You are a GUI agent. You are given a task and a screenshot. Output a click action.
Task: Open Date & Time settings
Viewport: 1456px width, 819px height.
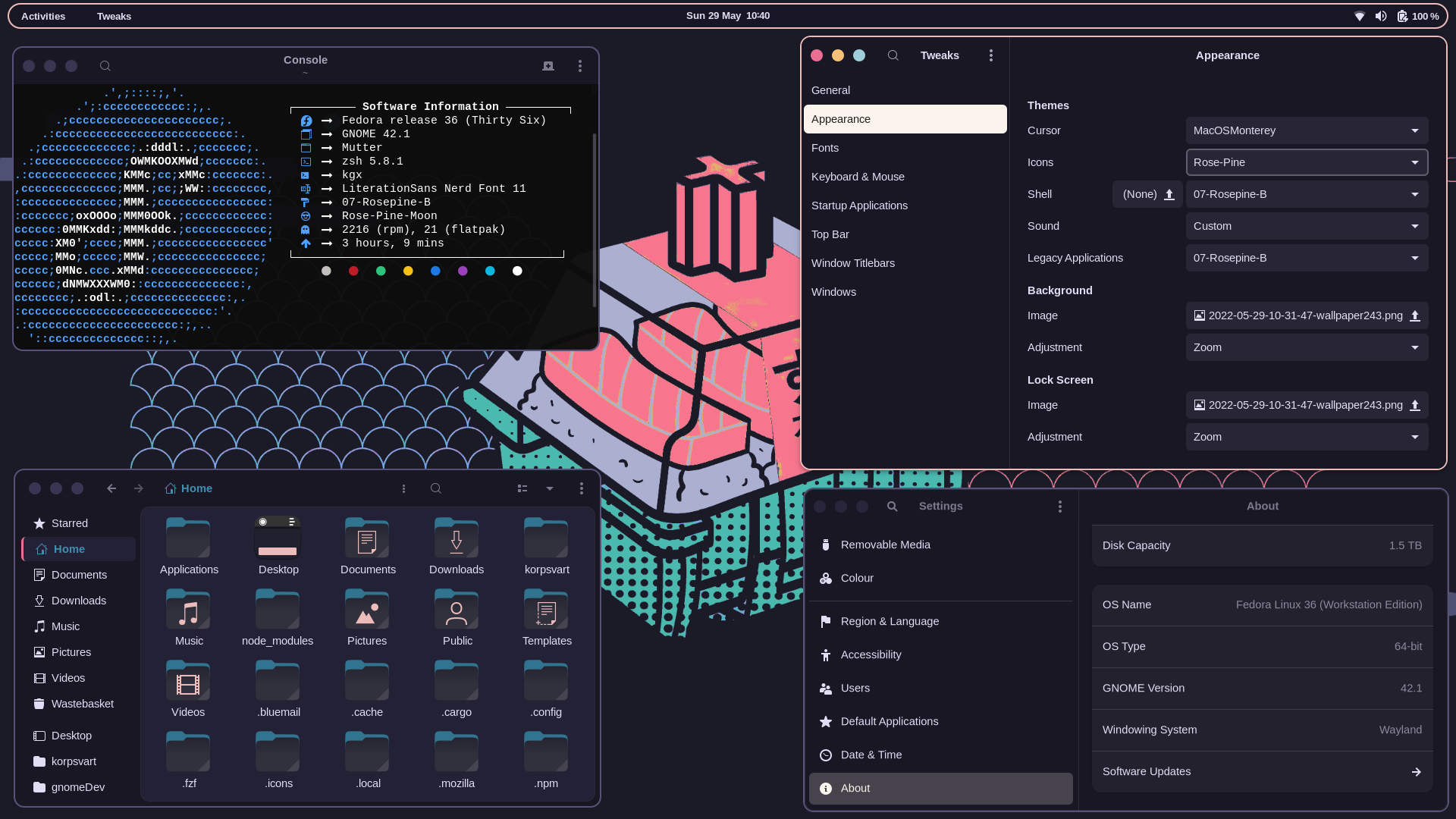tap(940, 755)
